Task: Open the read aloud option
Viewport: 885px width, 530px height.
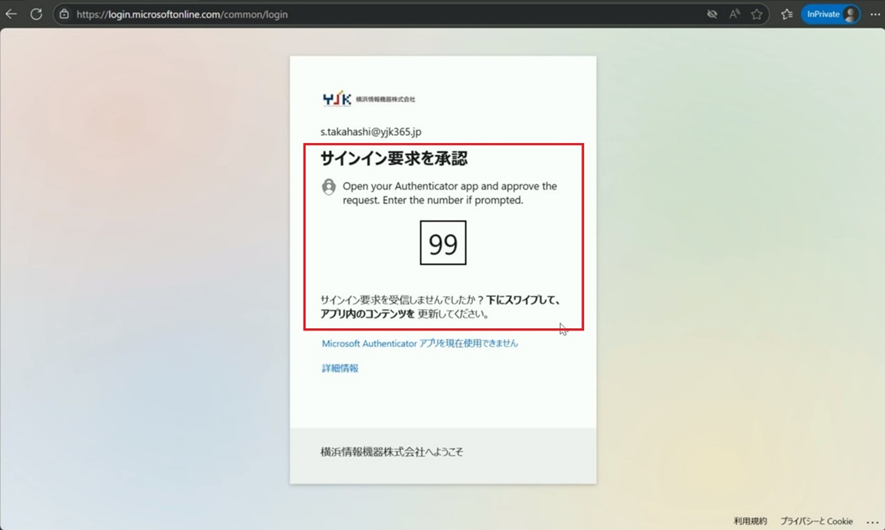Action: pos(734,15)
